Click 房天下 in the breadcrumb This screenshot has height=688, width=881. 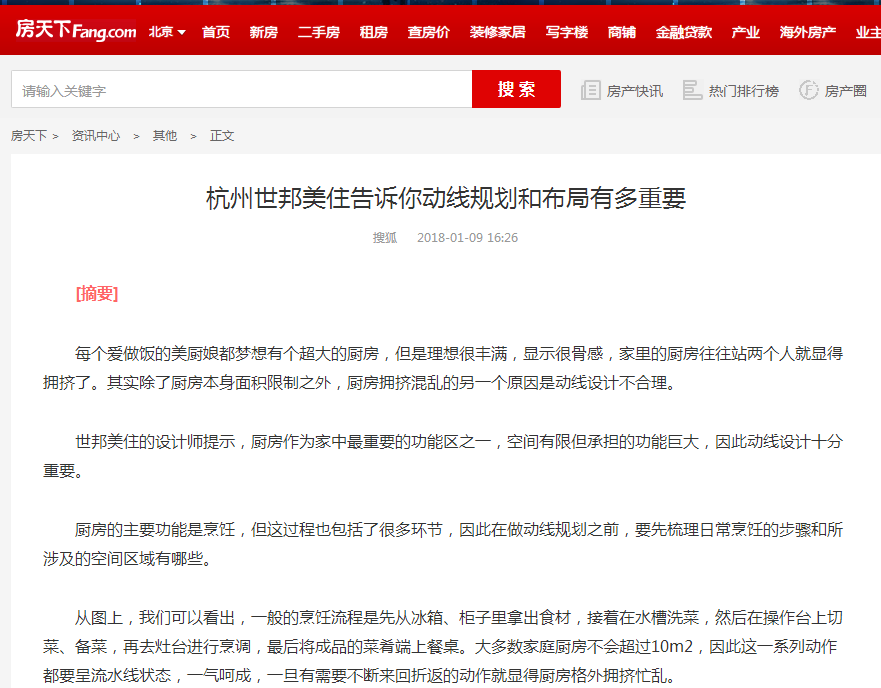[x=29, y=135]
